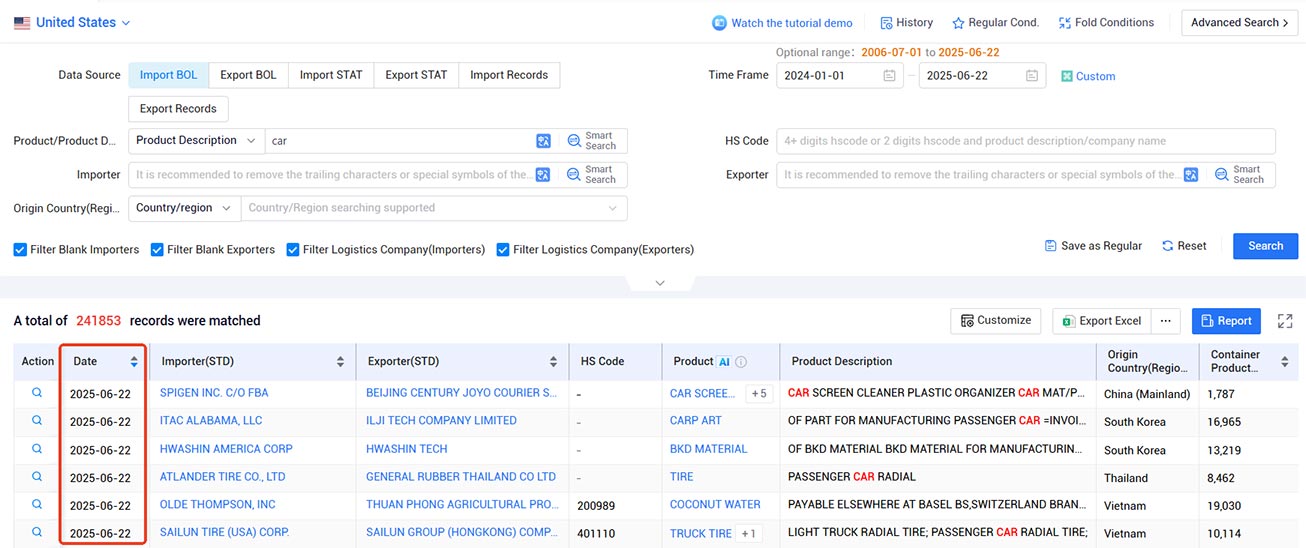
Task: Click Smart Search next to Importer field
Action: click(591, 175)
